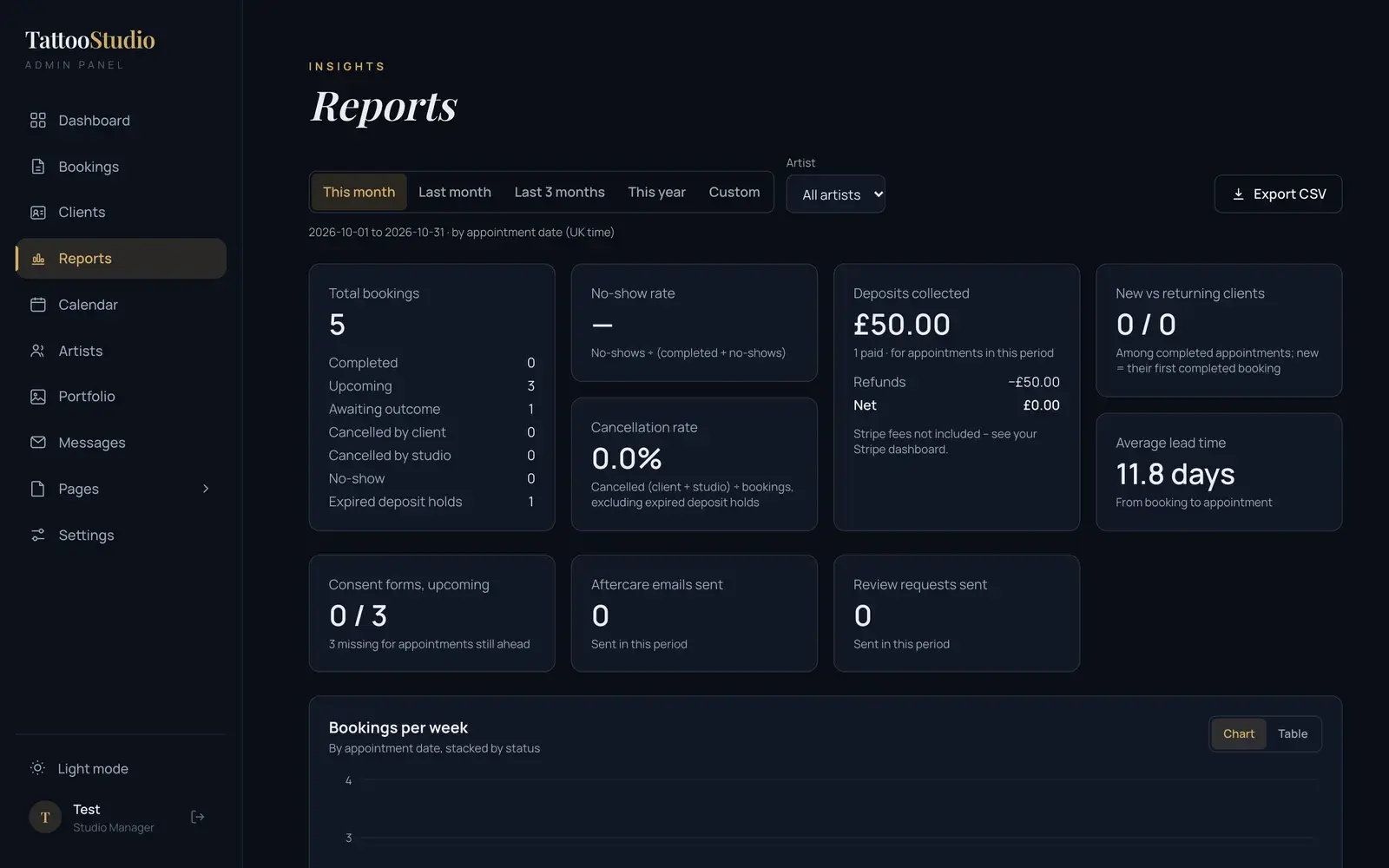Screen dimensions: 1389x868
Task: Click the Export CSV button
Action: (x=1278, y=194)
